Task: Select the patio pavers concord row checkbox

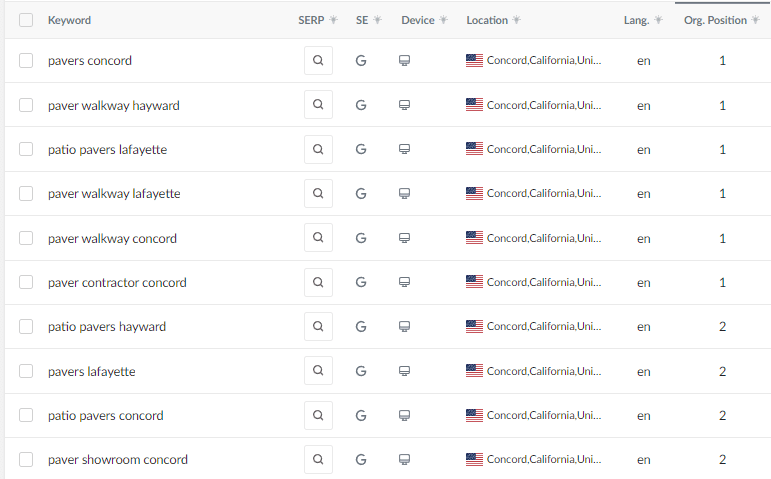Action: (26, 416)
